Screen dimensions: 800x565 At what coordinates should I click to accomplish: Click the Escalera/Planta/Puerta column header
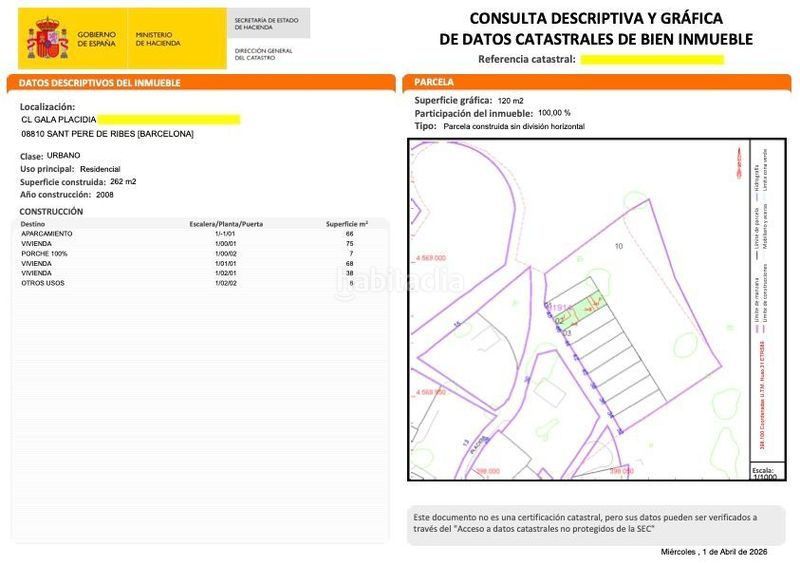tap(226, 224)
